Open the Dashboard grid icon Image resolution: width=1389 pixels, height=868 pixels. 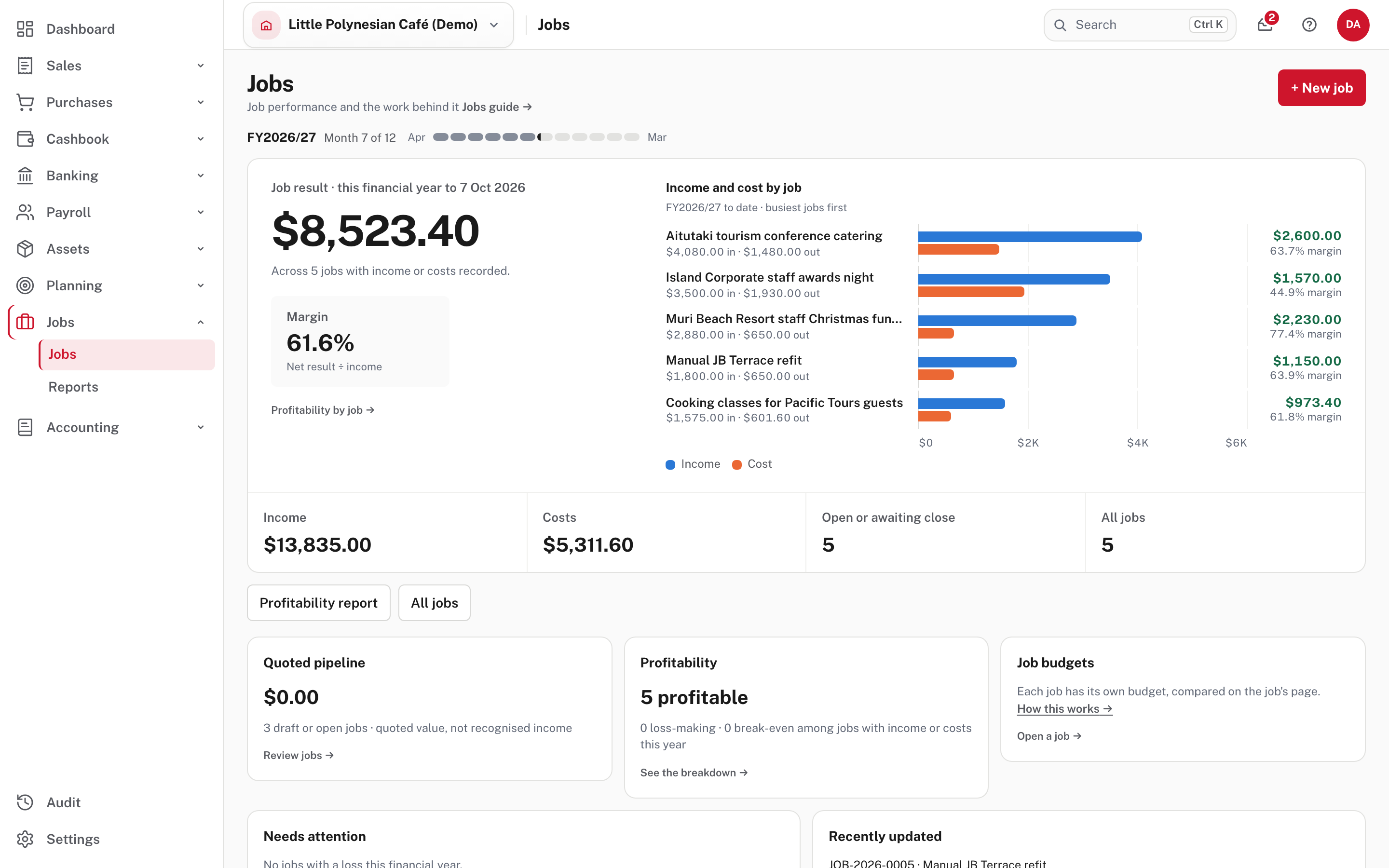coord(25,29)
